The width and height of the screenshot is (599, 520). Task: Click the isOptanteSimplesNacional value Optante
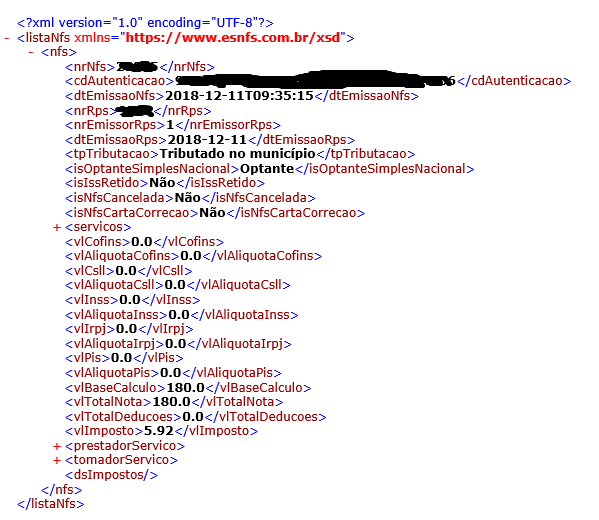267,169
